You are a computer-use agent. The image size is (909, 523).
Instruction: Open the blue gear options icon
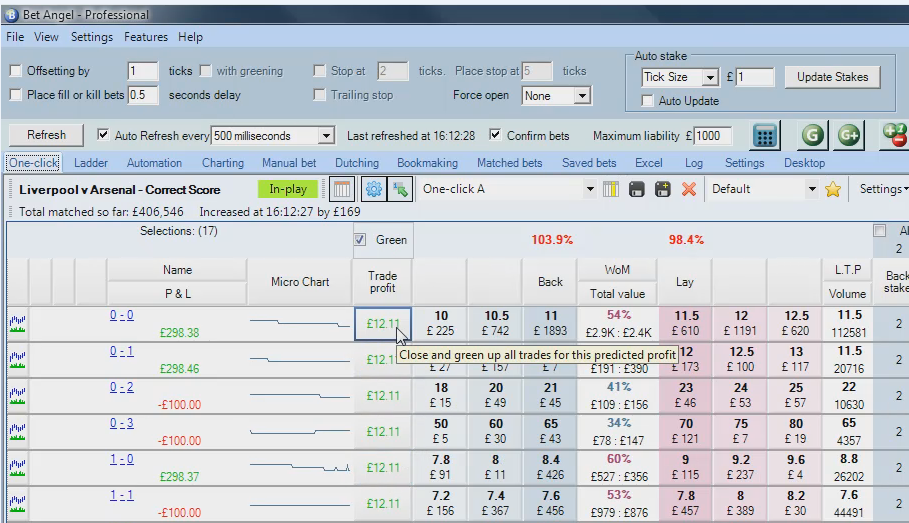[x=374, y=189]
